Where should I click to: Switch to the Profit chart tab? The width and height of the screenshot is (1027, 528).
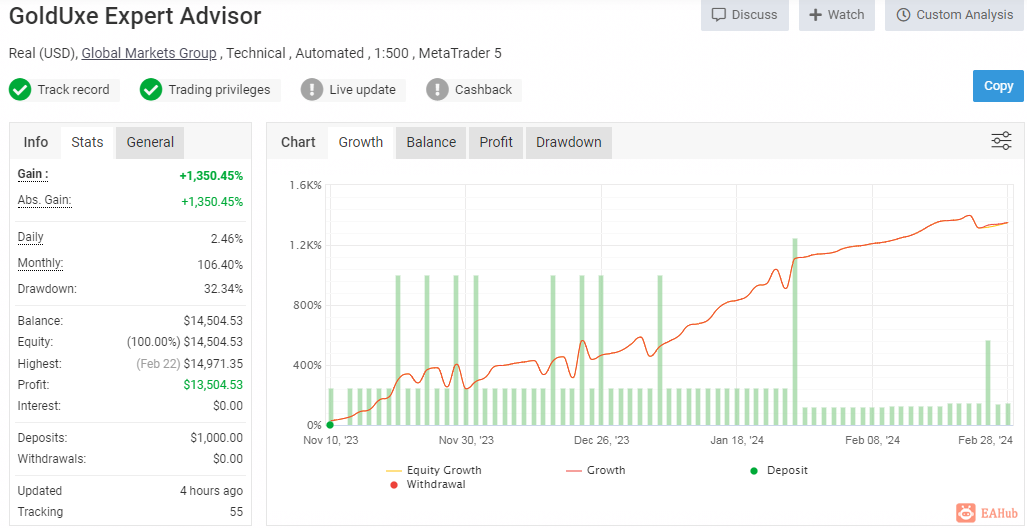pyautogui.click(x=496, y=142)
